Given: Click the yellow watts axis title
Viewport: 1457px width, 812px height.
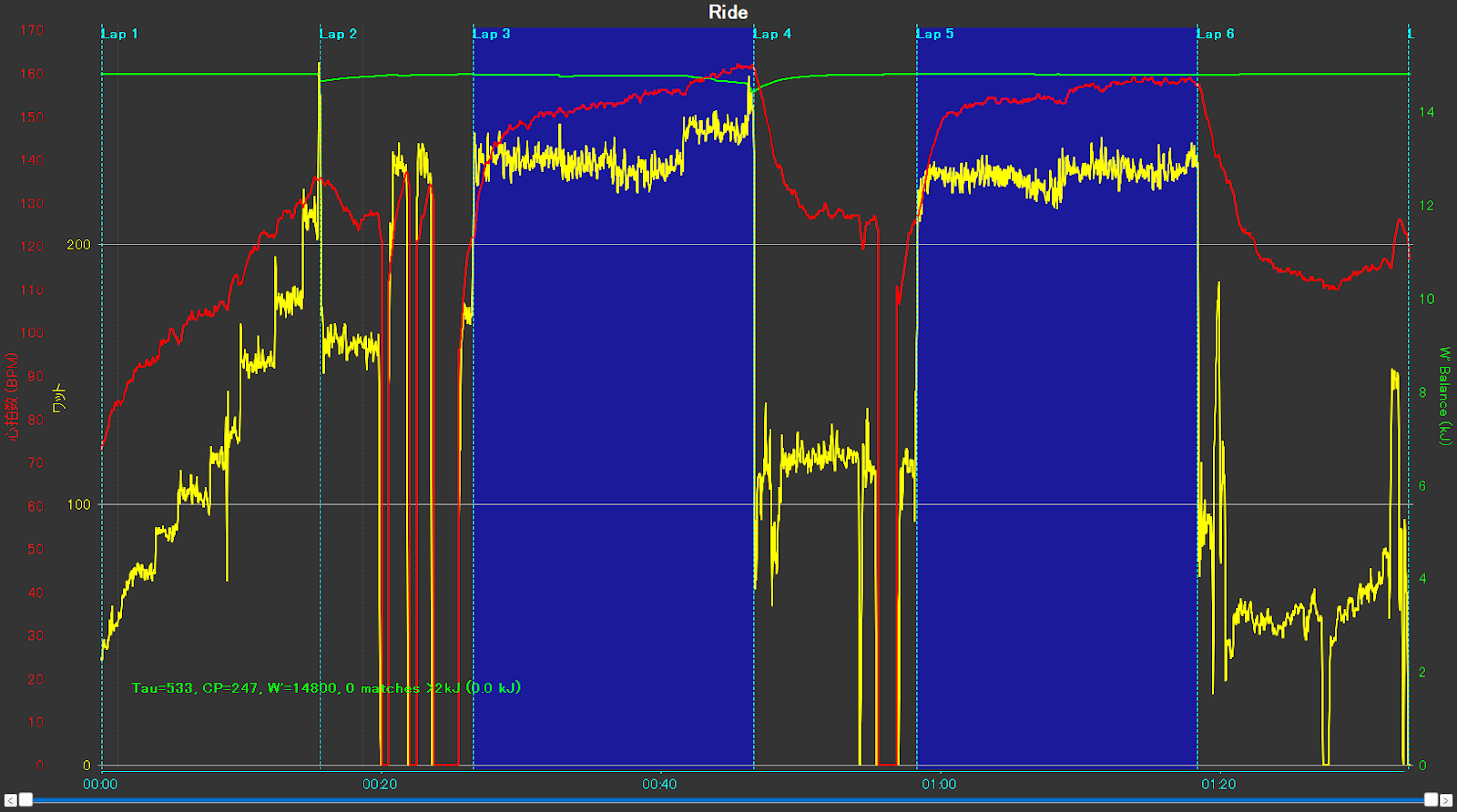Looking at the screenshot, I should (59, 399).
